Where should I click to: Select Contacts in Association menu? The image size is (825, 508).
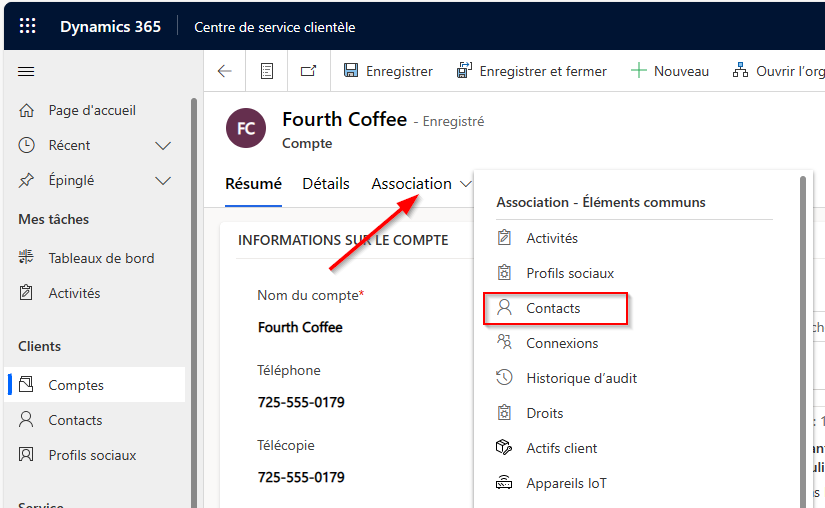click(556, 308)
